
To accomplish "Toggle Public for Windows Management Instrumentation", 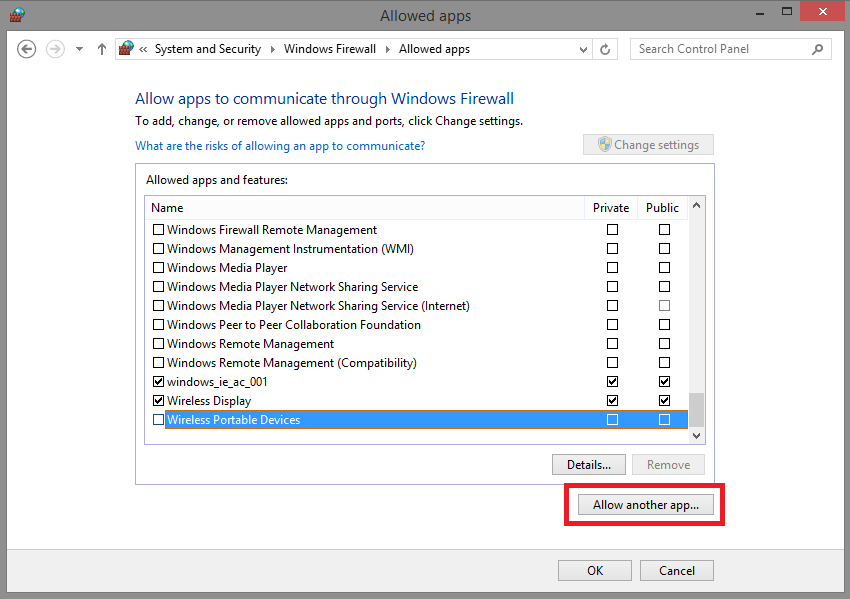I will [x=664, y=249].
